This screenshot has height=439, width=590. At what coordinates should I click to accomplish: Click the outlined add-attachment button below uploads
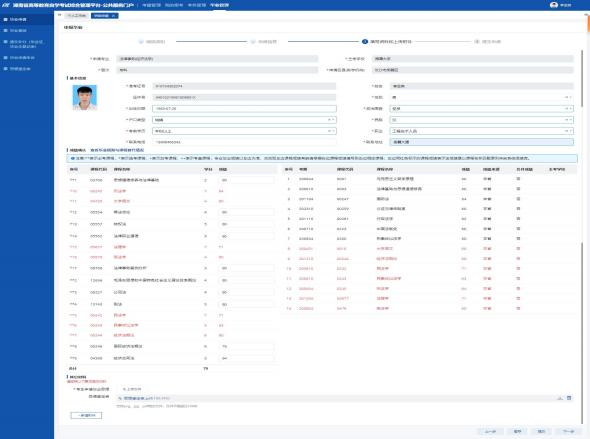point(86,415)
